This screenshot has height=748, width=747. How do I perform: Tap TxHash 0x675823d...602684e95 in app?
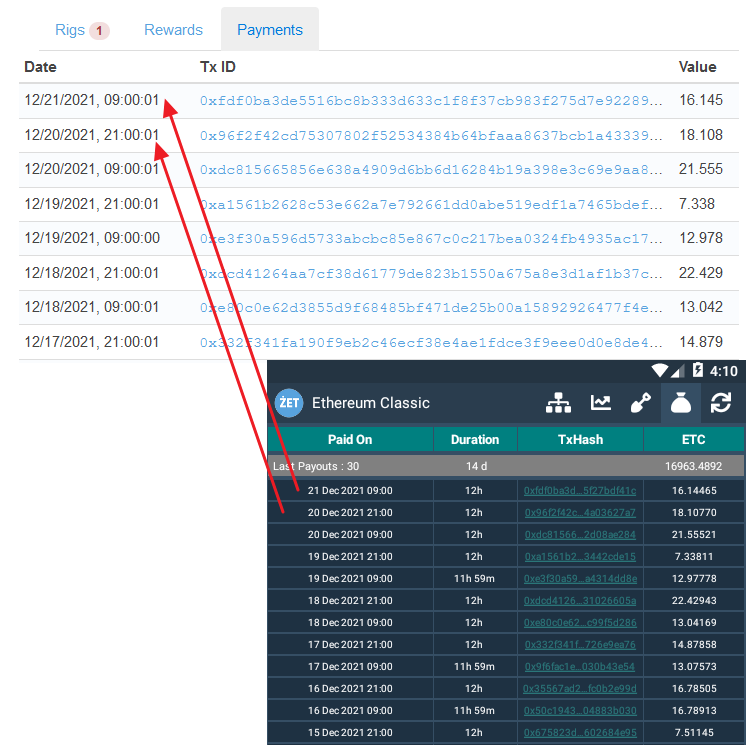click(580, 732)
